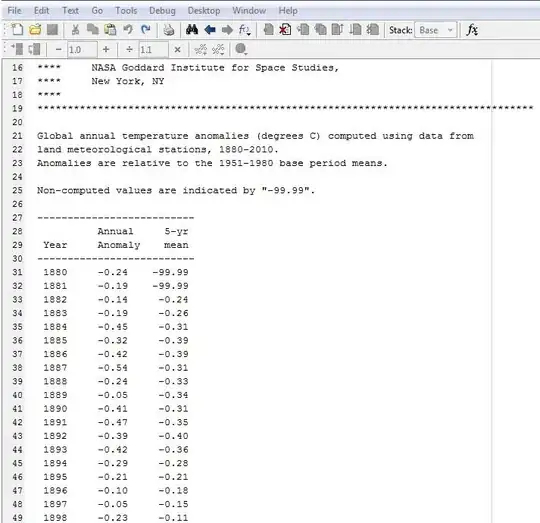540x523 pixels.
Task: Click the Exit debug mode icon
Action: (373, 30)
